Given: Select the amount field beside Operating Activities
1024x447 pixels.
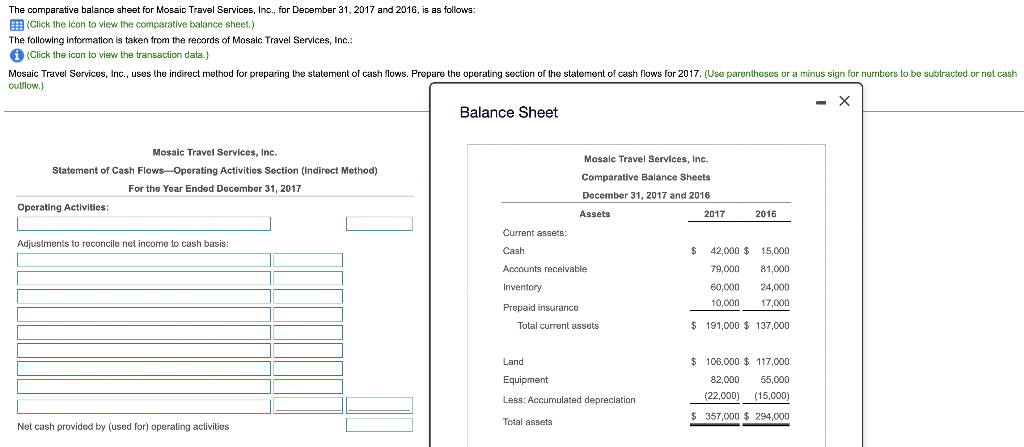Looking at the screenshot, I should pos(379,224).
